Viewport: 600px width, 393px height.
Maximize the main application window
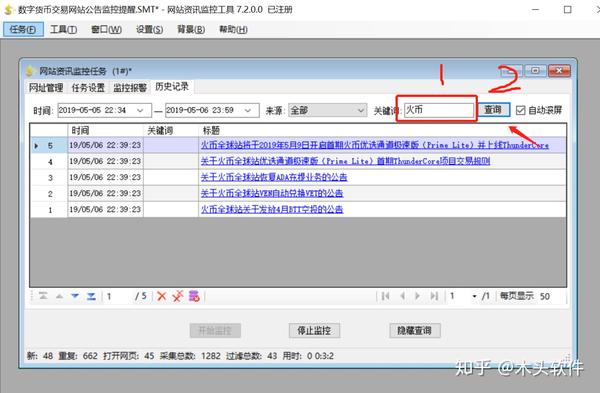tap(568, 10)
